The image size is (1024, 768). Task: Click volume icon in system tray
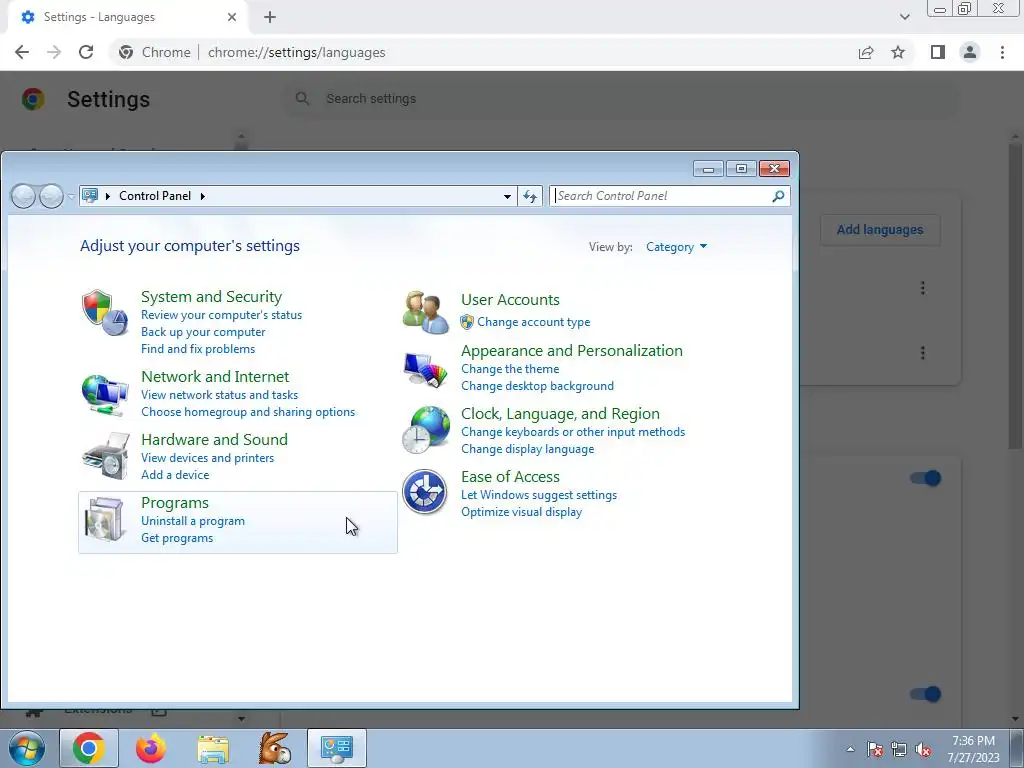[923, 749]
